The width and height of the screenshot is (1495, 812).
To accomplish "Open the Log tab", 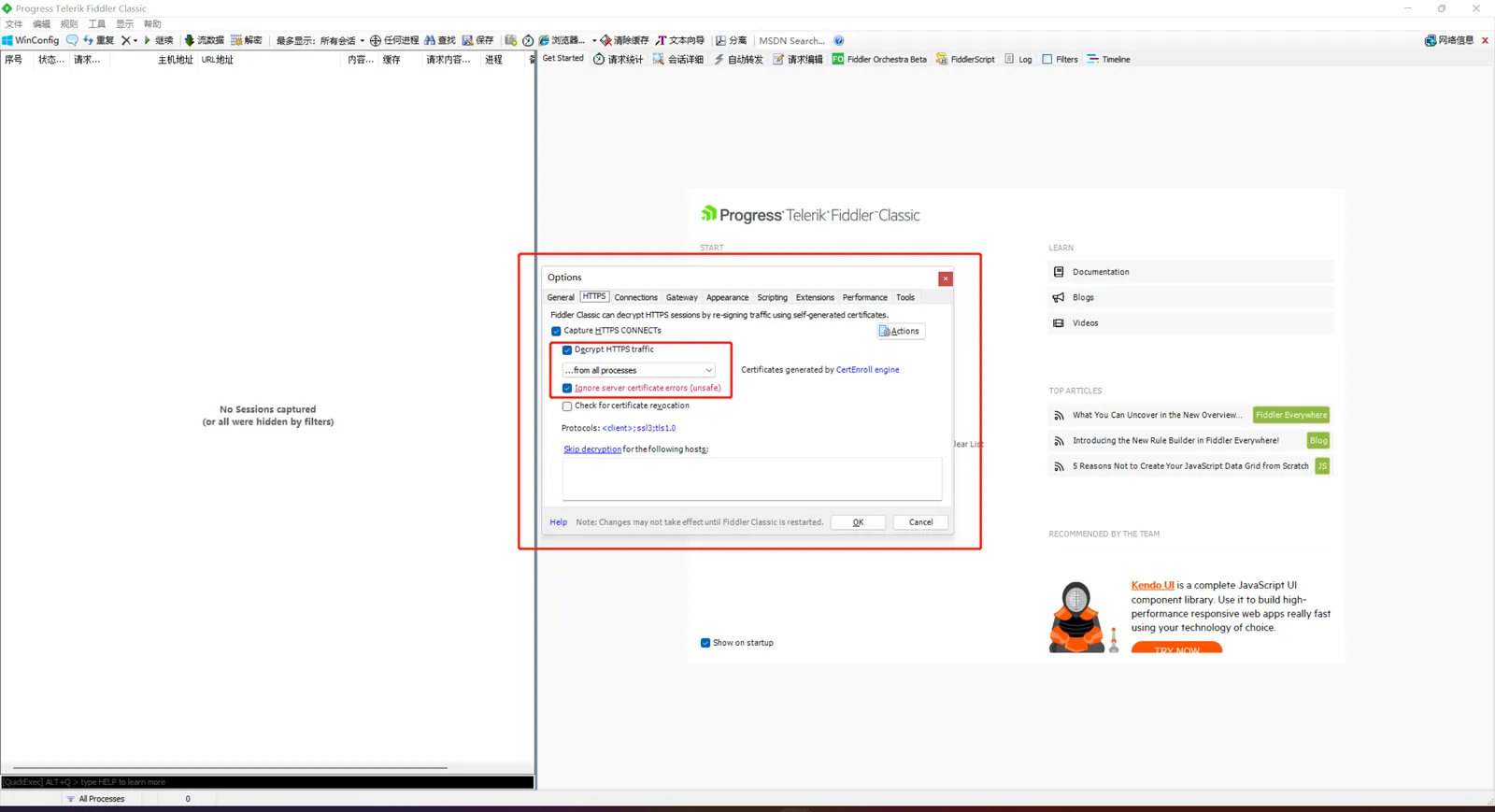I will click(1018, 59).
